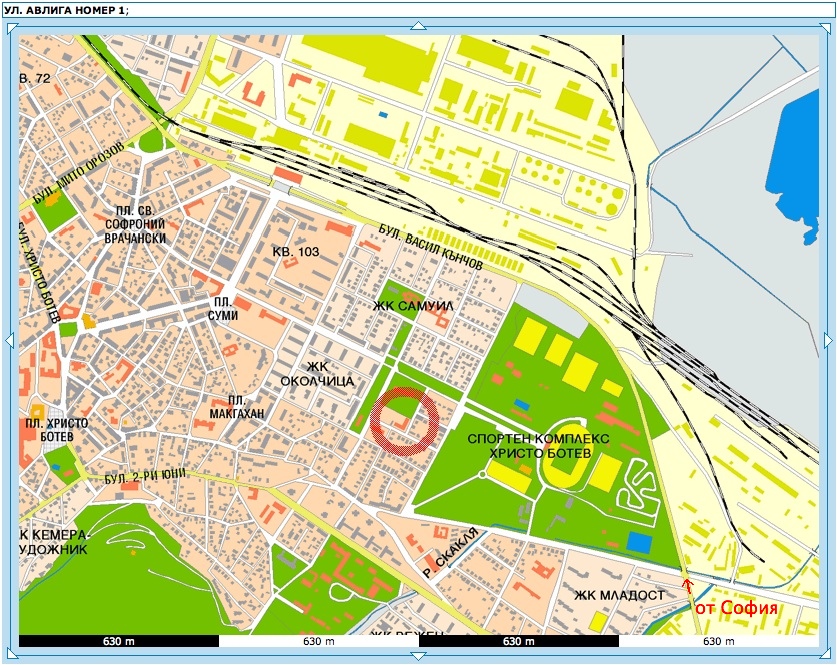837x665 pixels.
Task: Pan the map north with top arrow
Action: coord(418,25)
